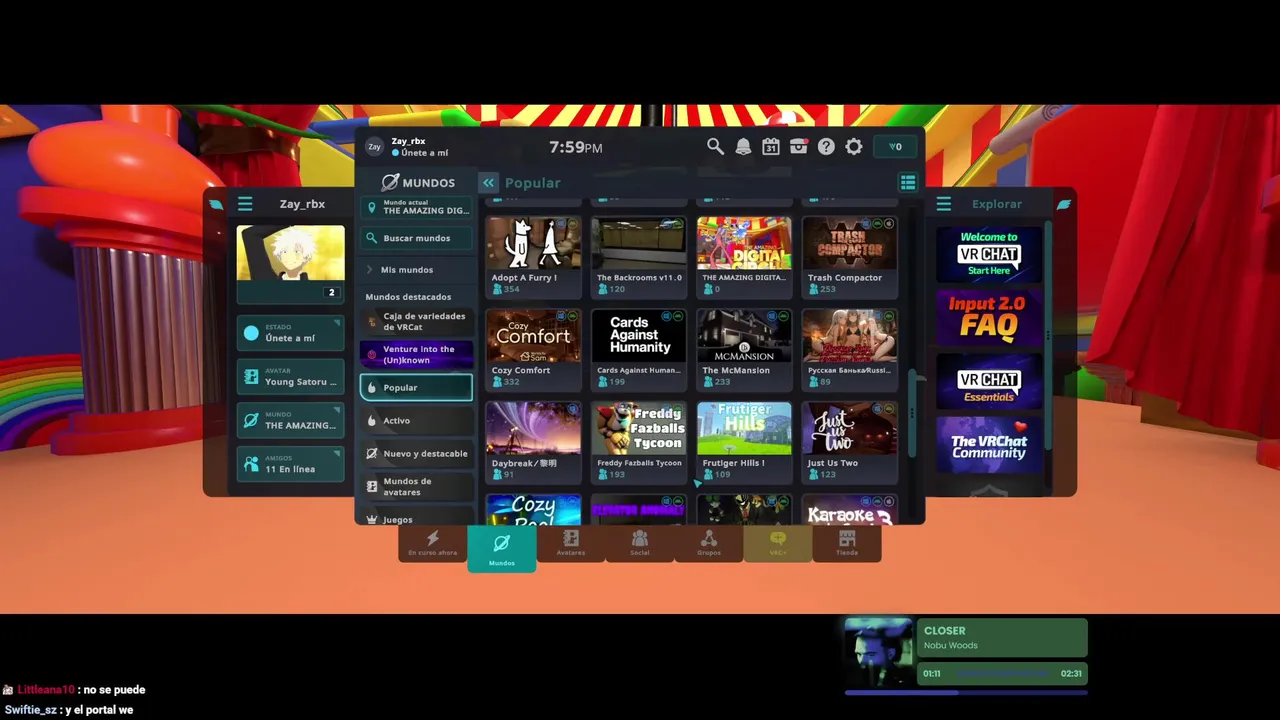Expand the Mis mundos section
This screenshot has height=720, width=1280.
(417, 270)
